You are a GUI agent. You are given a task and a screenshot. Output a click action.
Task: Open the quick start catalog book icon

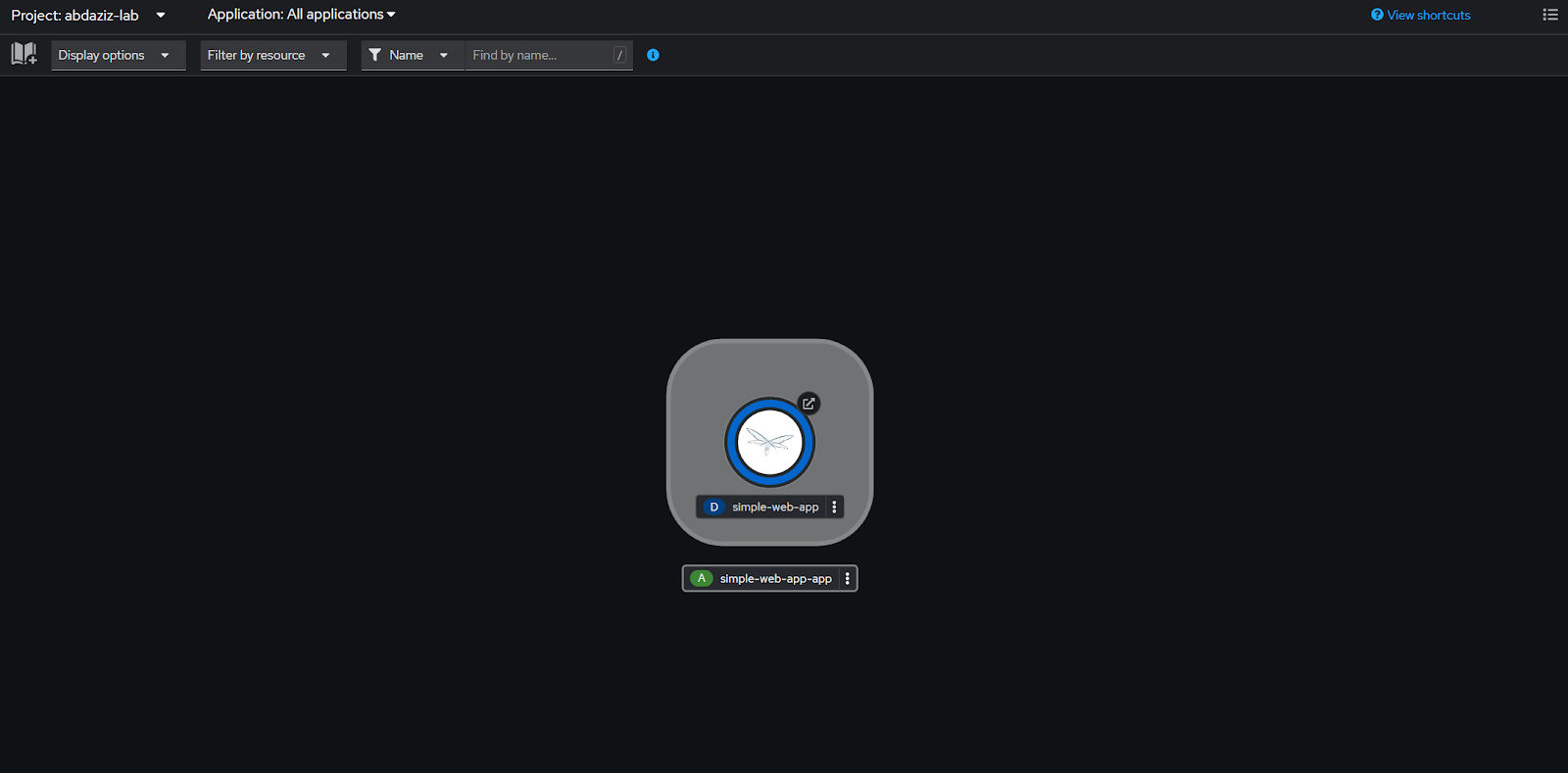coord(24,54)
